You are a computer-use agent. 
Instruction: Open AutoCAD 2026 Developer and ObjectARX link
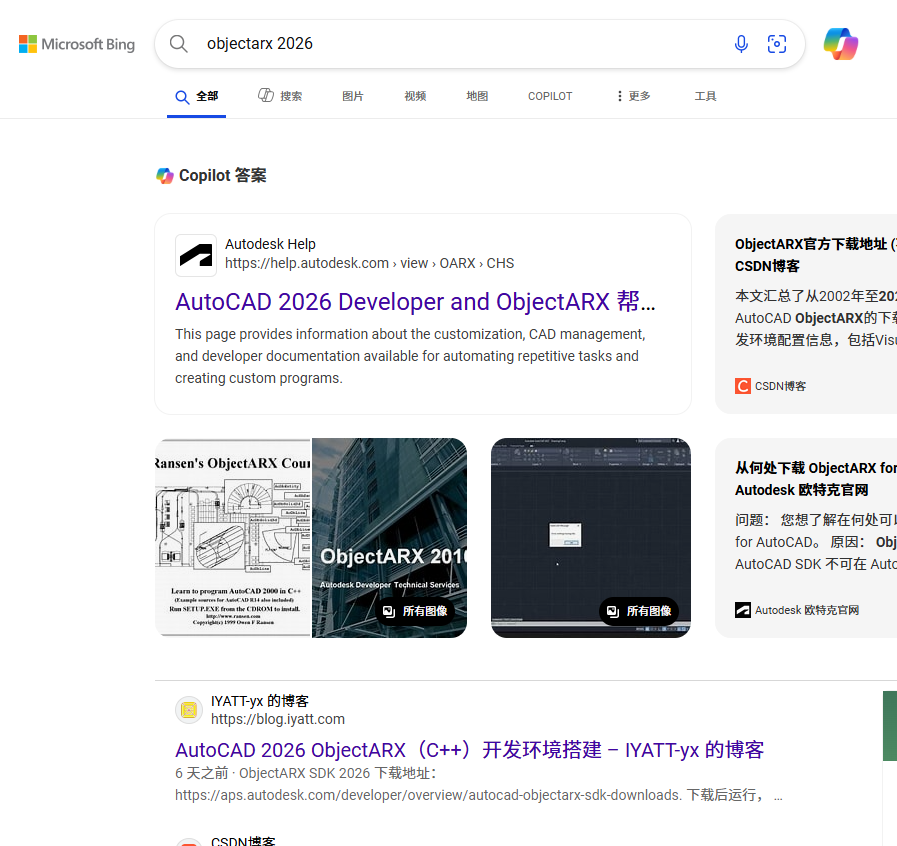click(x=415, y=302)
